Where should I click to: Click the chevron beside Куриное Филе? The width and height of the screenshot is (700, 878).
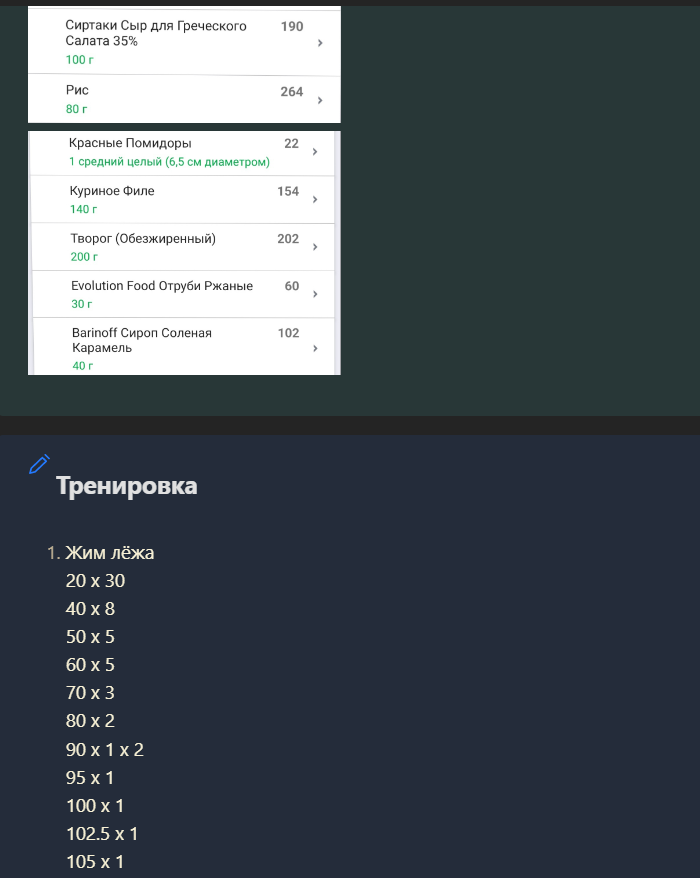click(315, 200)
